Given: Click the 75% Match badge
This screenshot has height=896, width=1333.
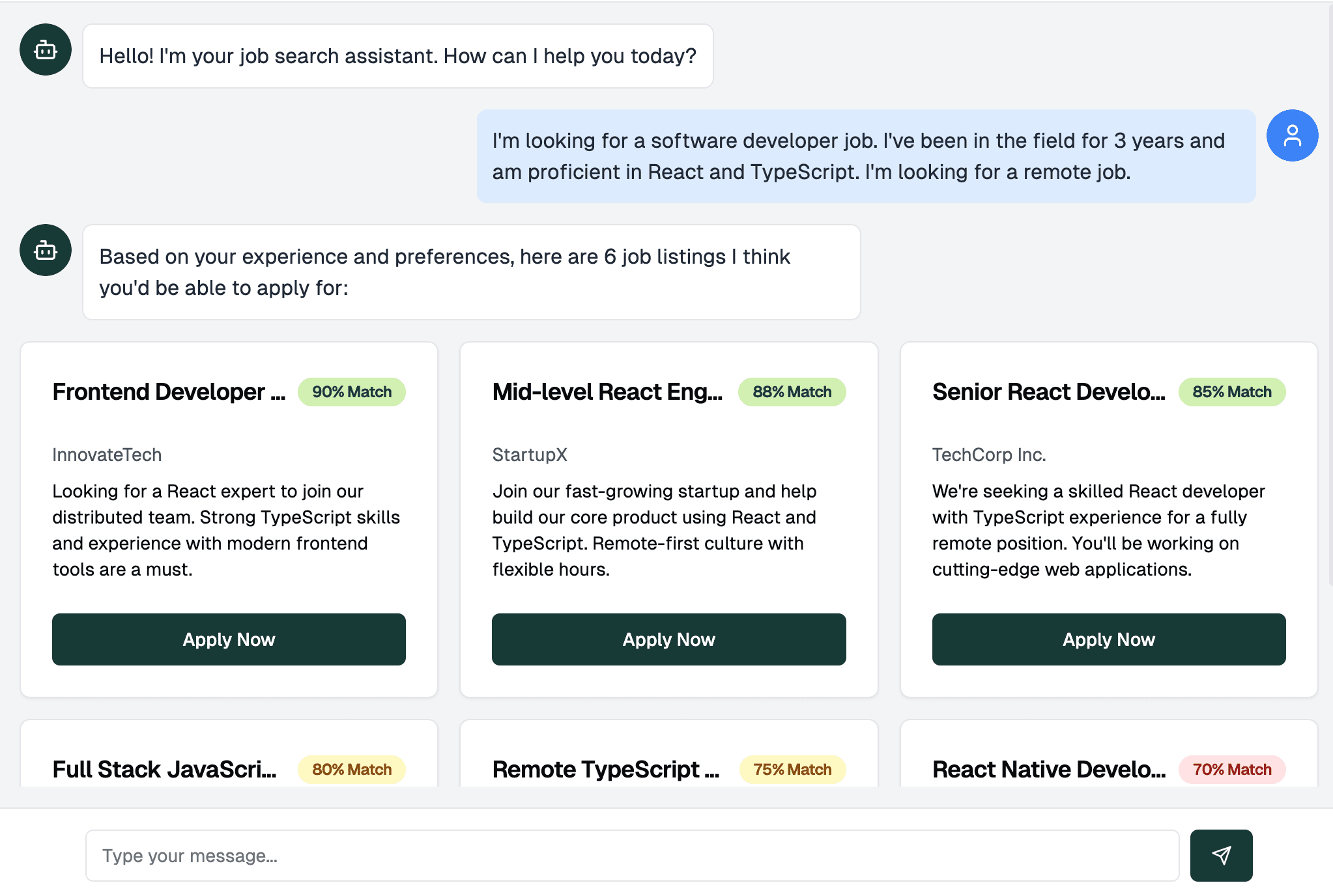Looking at the screenshot, I should pos(792,770).
